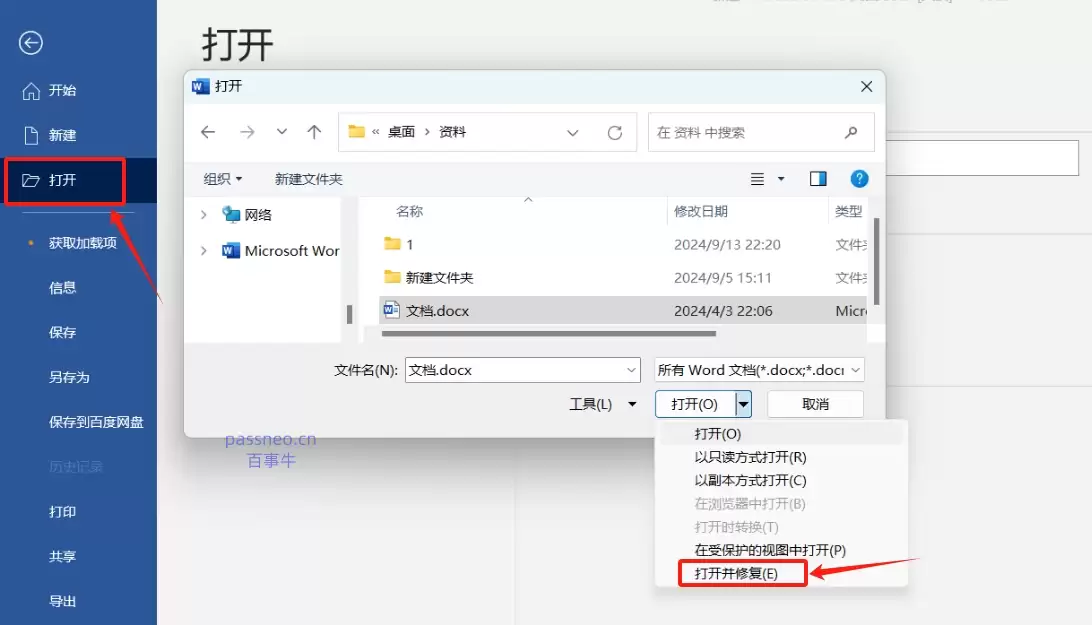Image resolution: width=1092 pixels, height=625 pixels.
Task: Open the 组织 dropdown menu
Action: (221, 178)
